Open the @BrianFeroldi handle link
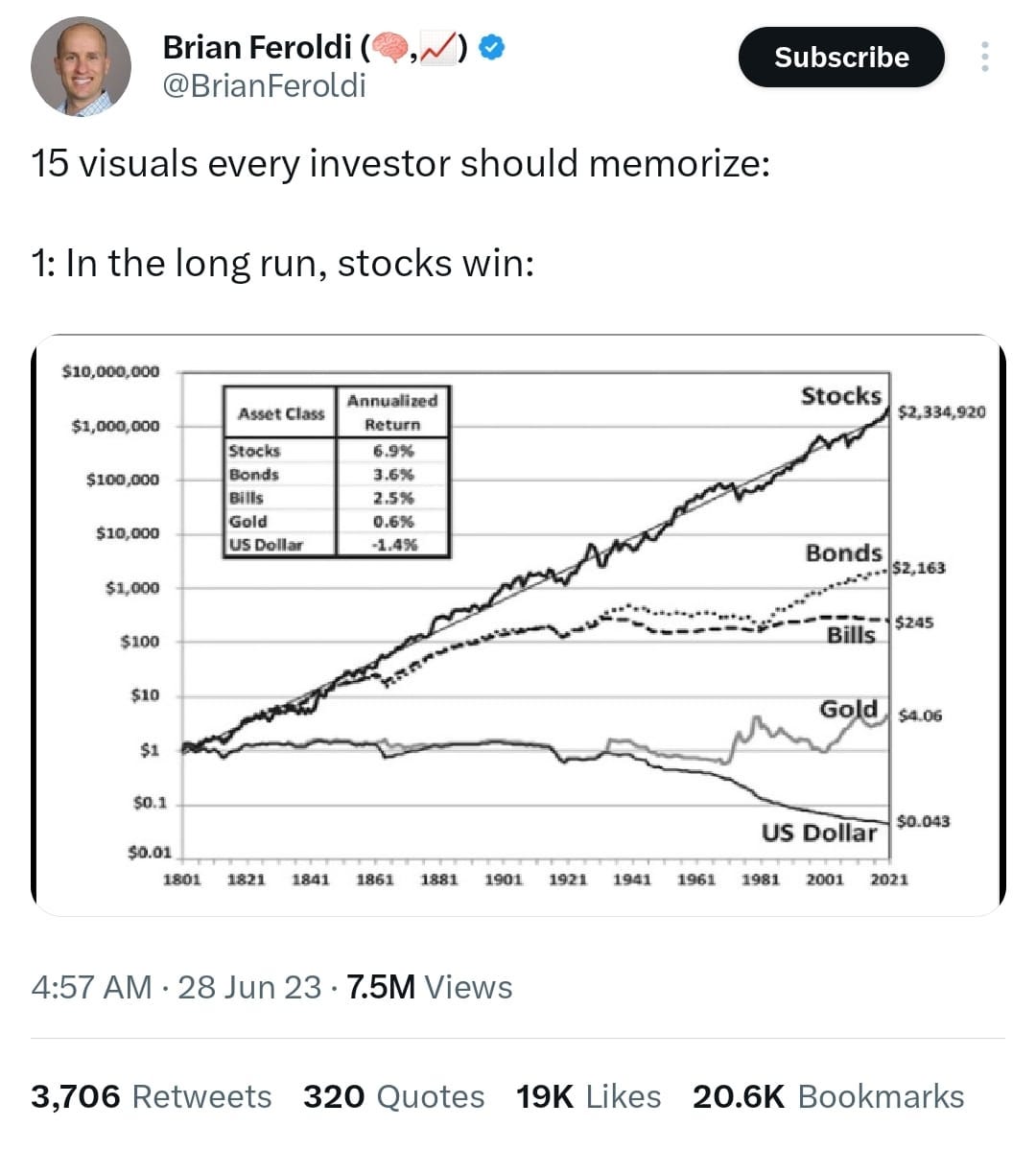This screenshot has height=1150, width=1036. pos(264,86)
